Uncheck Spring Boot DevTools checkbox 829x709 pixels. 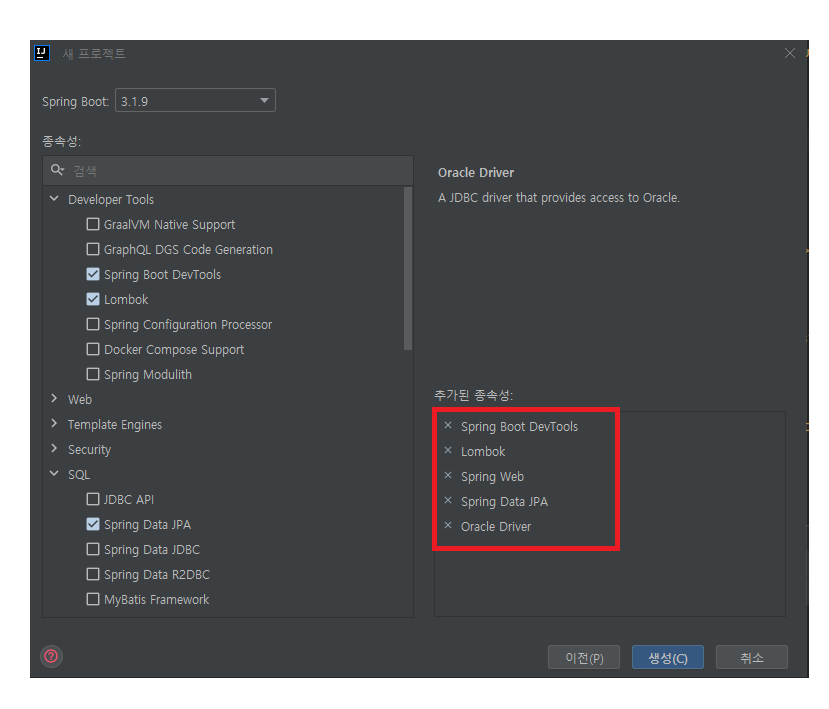[x=93, y=274]
